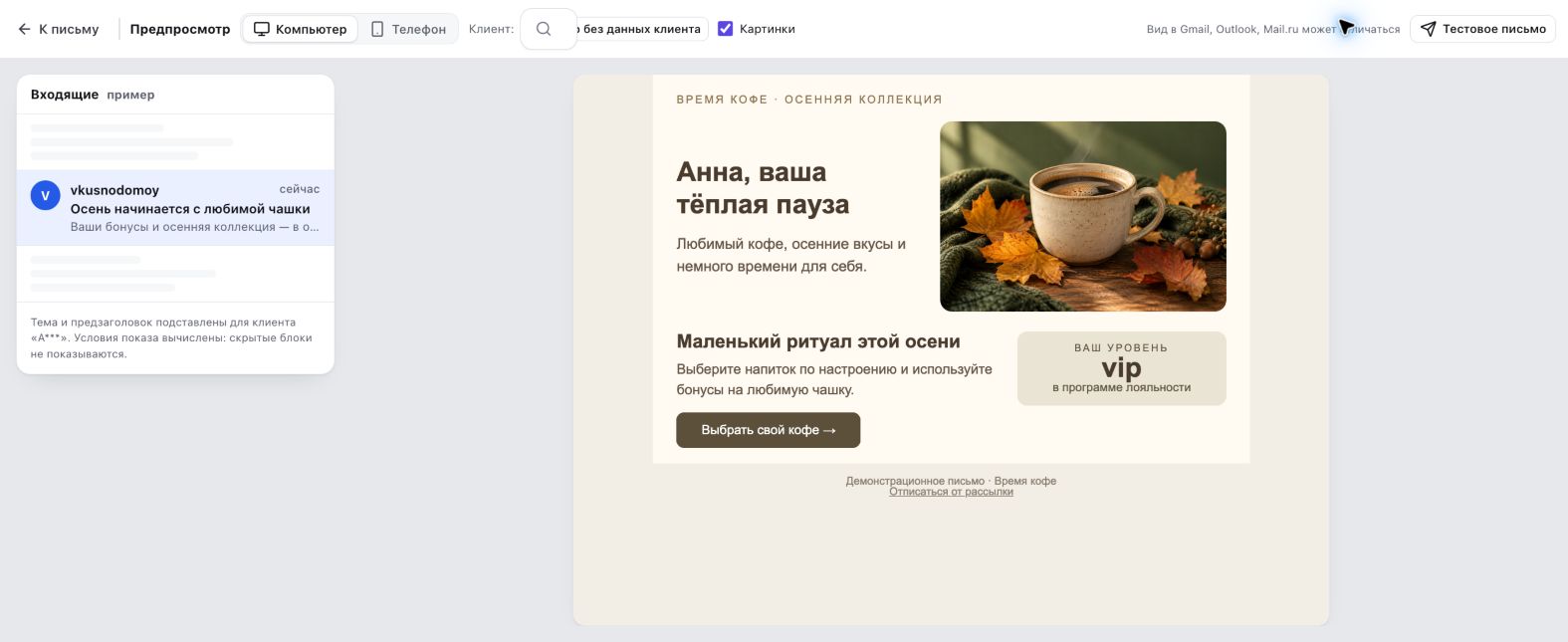Click the blue V sender avatar
1568x642 pixels.
(45, 195)
